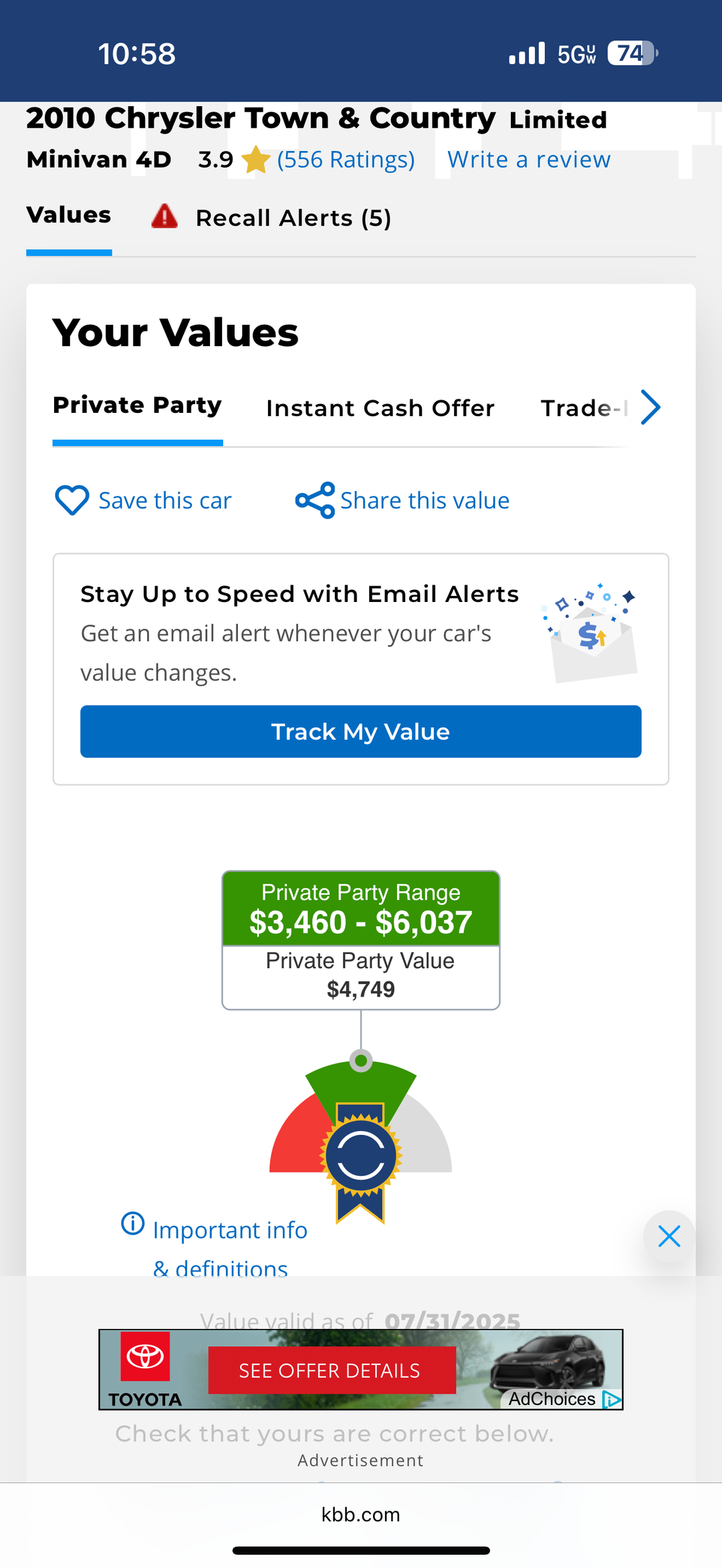This screenshot has width=722, height=1568.
Task: Tap the AdChoices icon on the banner
Action: pyautogui.click(x=612, y=1399)
